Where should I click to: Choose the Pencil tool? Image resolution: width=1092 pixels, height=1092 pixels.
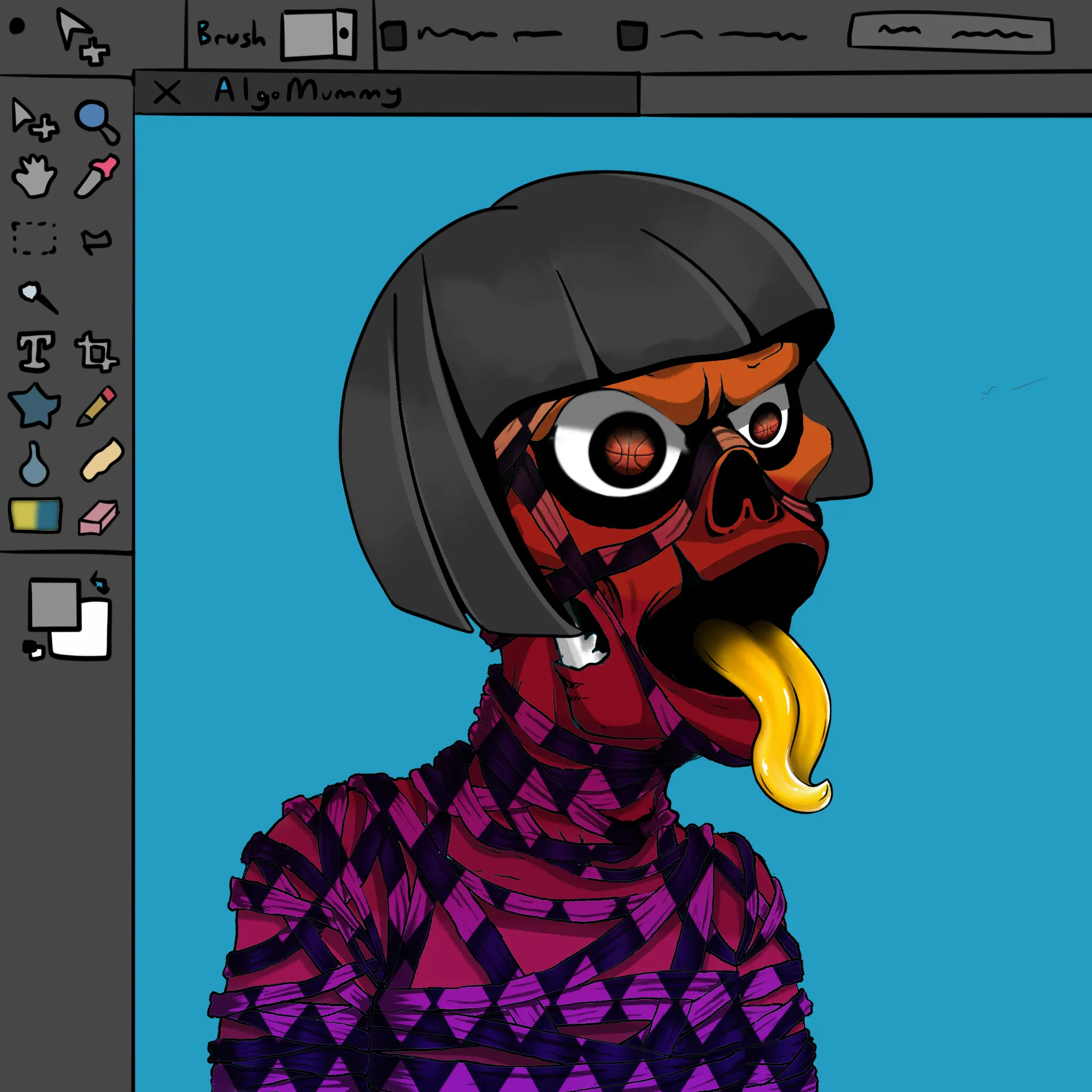click(x=97, y=406)
